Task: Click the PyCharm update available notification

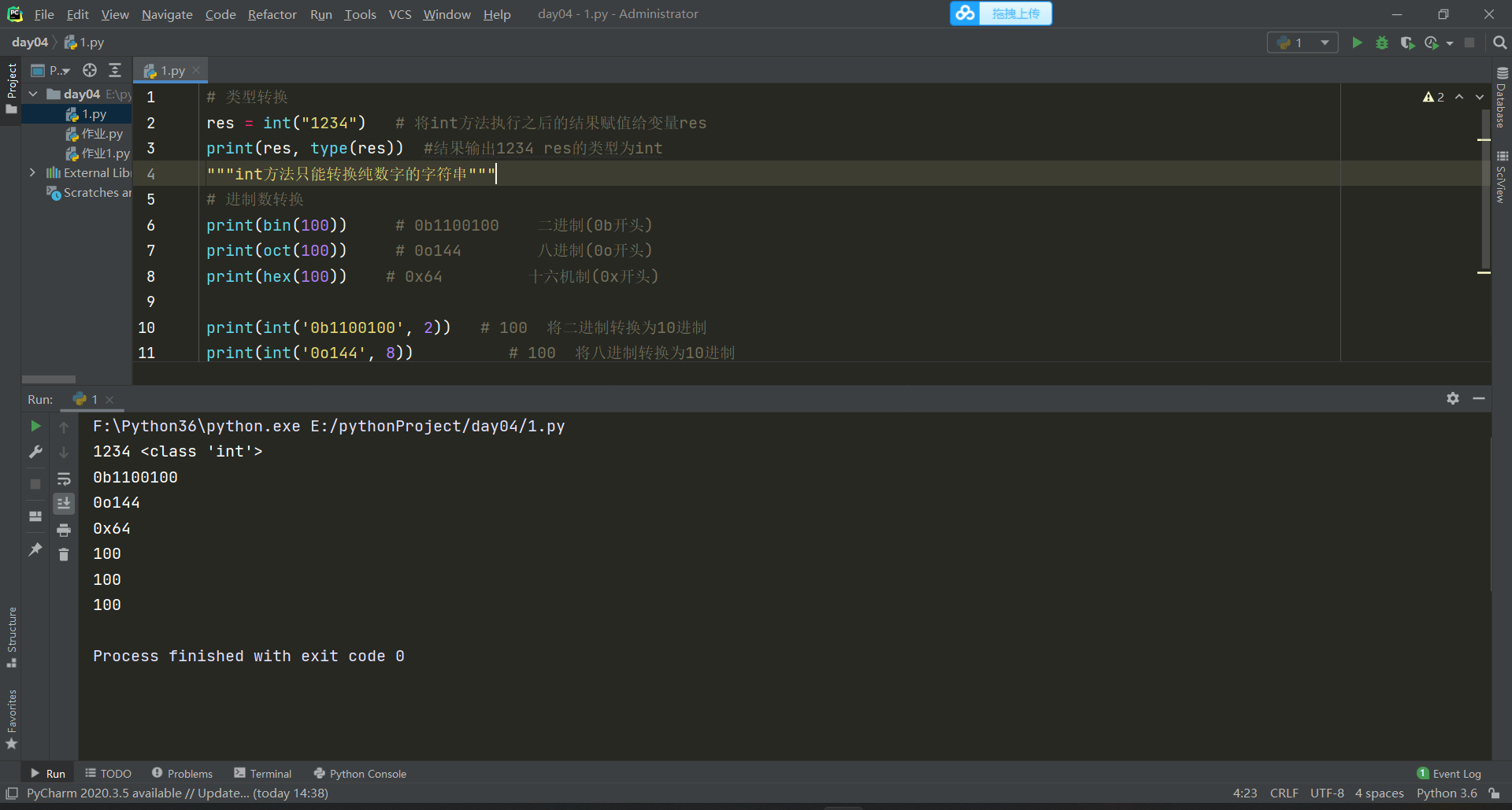Action: click(x=177, y=793)
